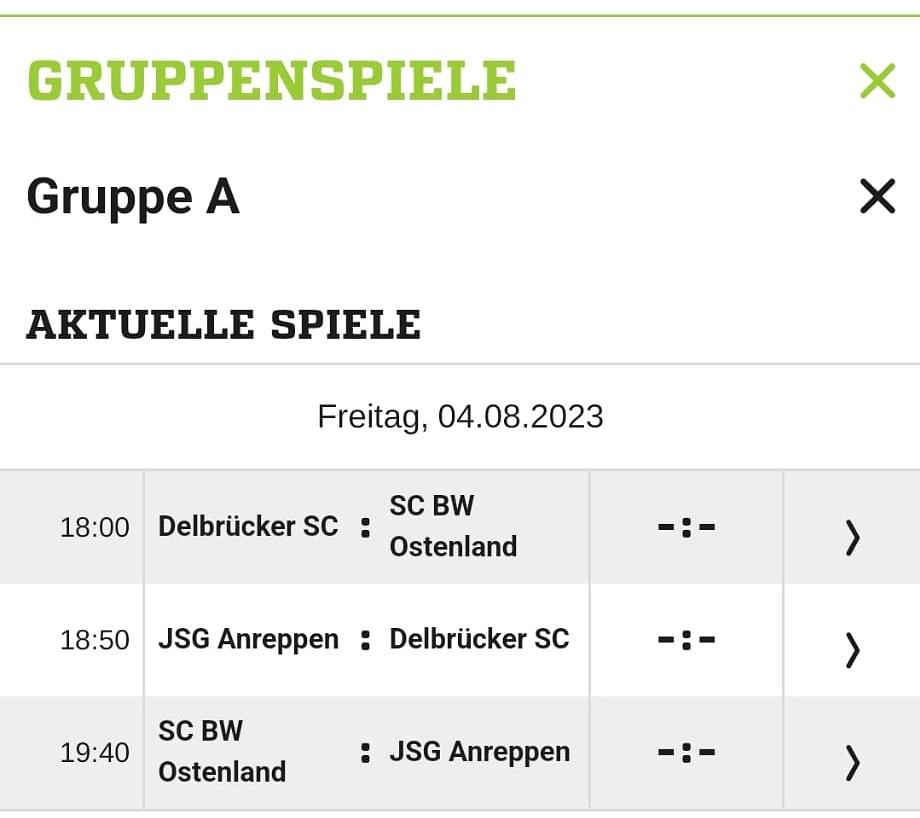Image resolution: width=920 pixels, height=818 pixels.
Task: Close the Gruppe A section with black X
Action: tap(877, 196)
